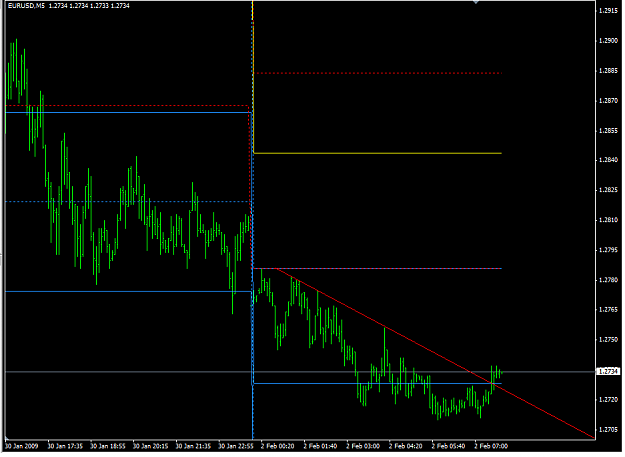This screenshot has width=625, height=457.
Task: Select the yellow horizontal line near 1.2843
Action: pyautogui.click(x=377, y=153)
